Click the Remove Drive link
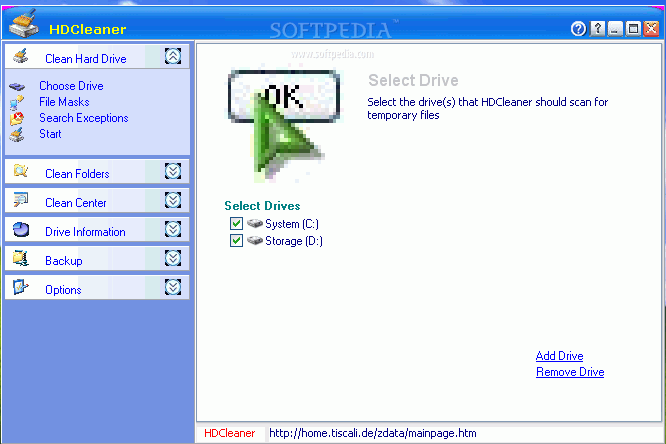666x444 pixels. [570, 372]
